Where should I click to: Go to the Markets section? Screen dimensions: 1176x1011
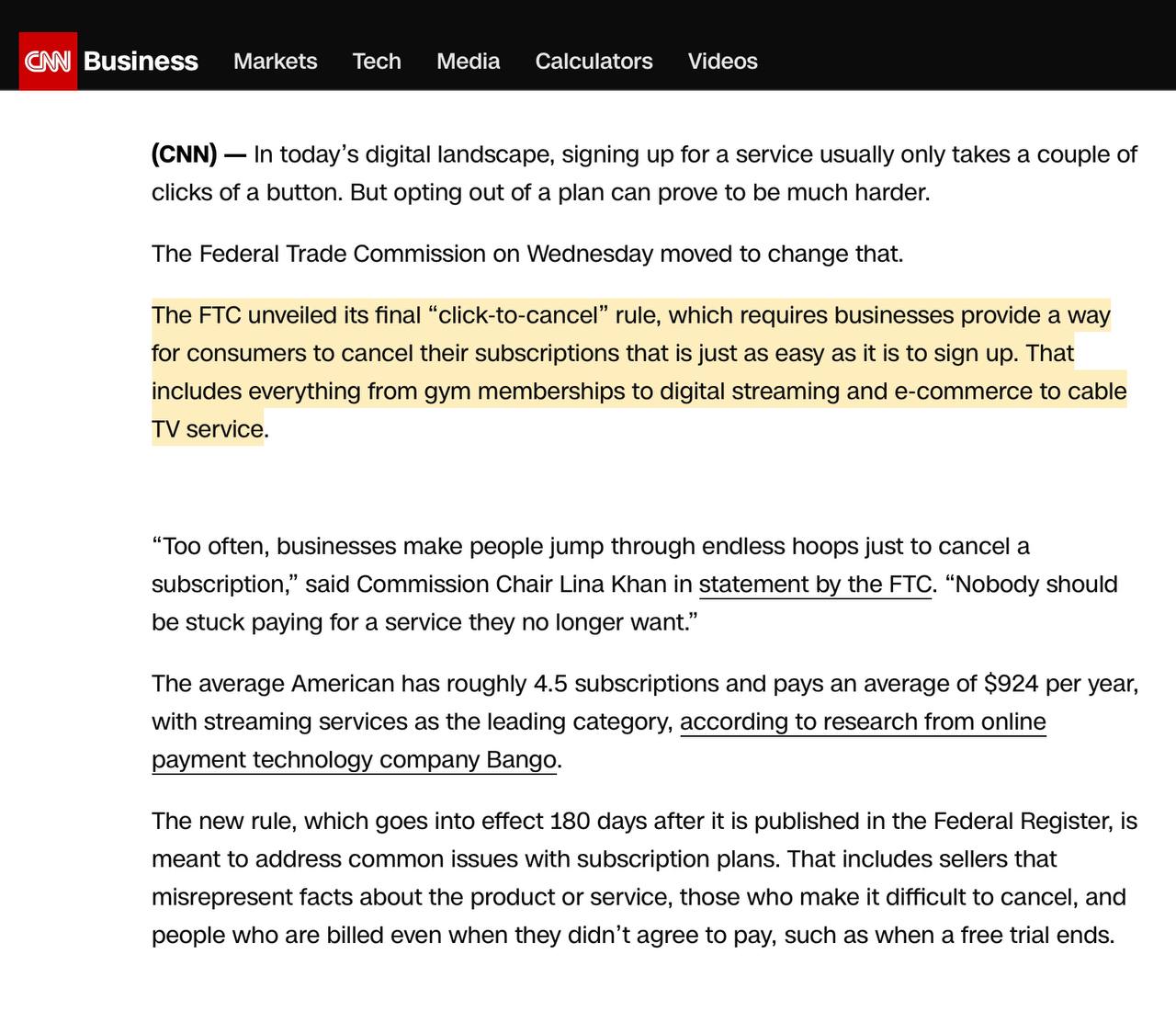pyautogui.click(x=275, y=62)
